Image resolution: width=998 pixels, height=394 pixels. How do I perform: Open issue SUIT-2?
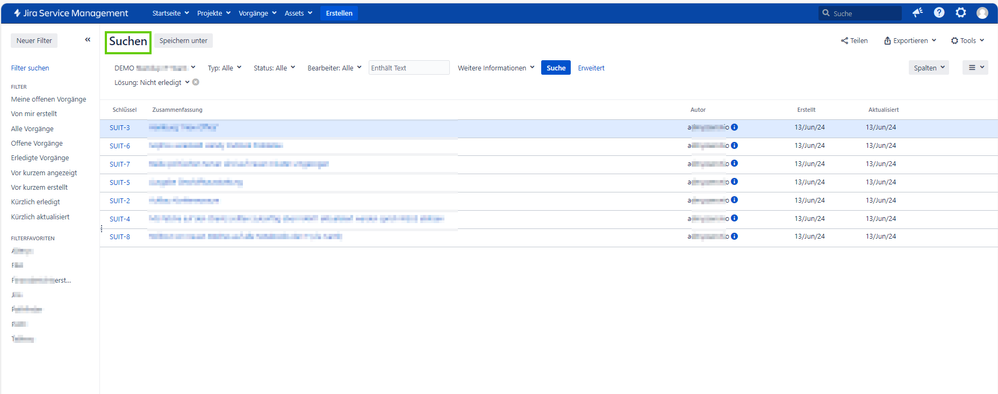pos(120,201)
